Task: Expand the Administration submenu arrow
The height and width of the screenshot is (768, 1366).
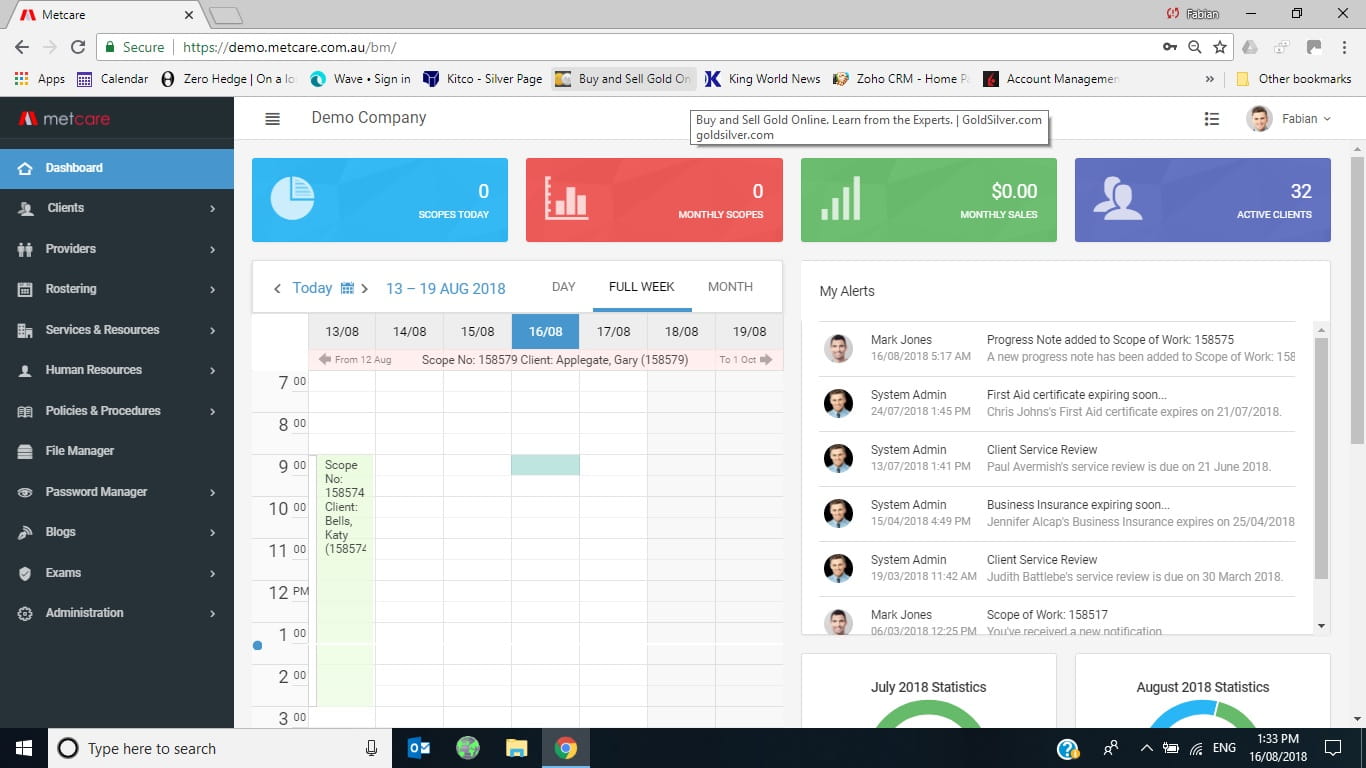Action: [x=213, y=614]
